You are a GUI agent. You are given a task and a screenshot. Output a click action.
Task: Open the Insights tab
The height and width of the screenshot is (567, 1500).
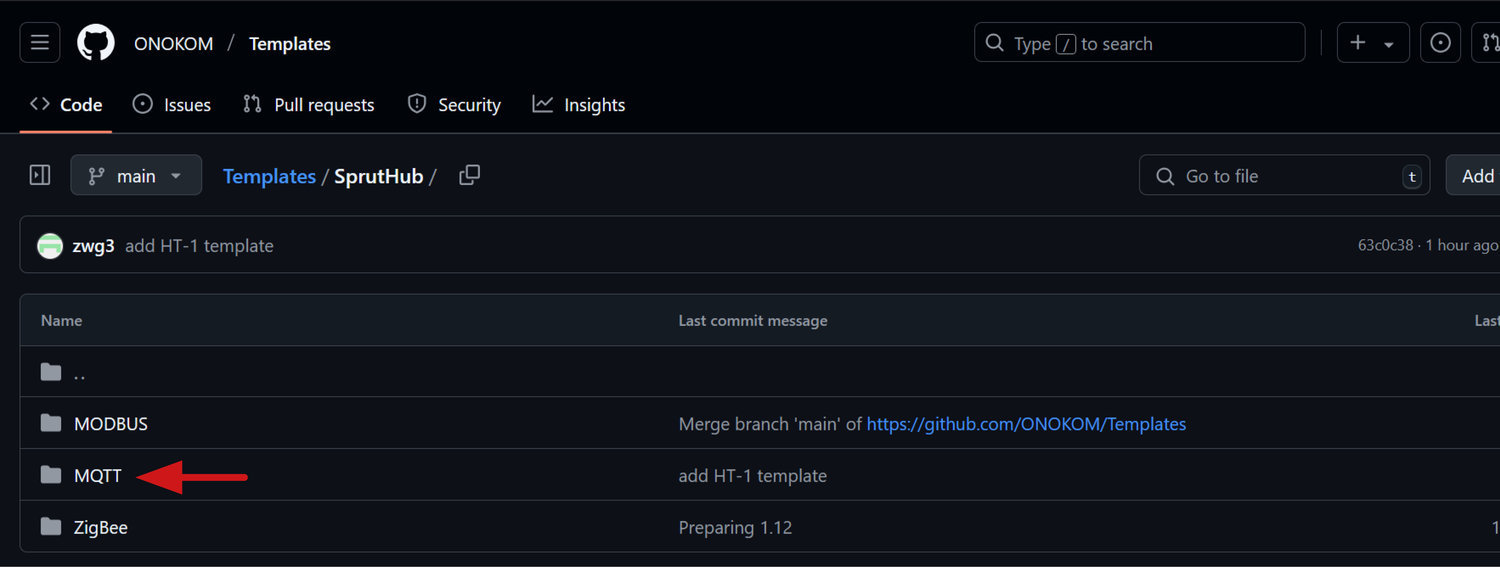(579, 105)
